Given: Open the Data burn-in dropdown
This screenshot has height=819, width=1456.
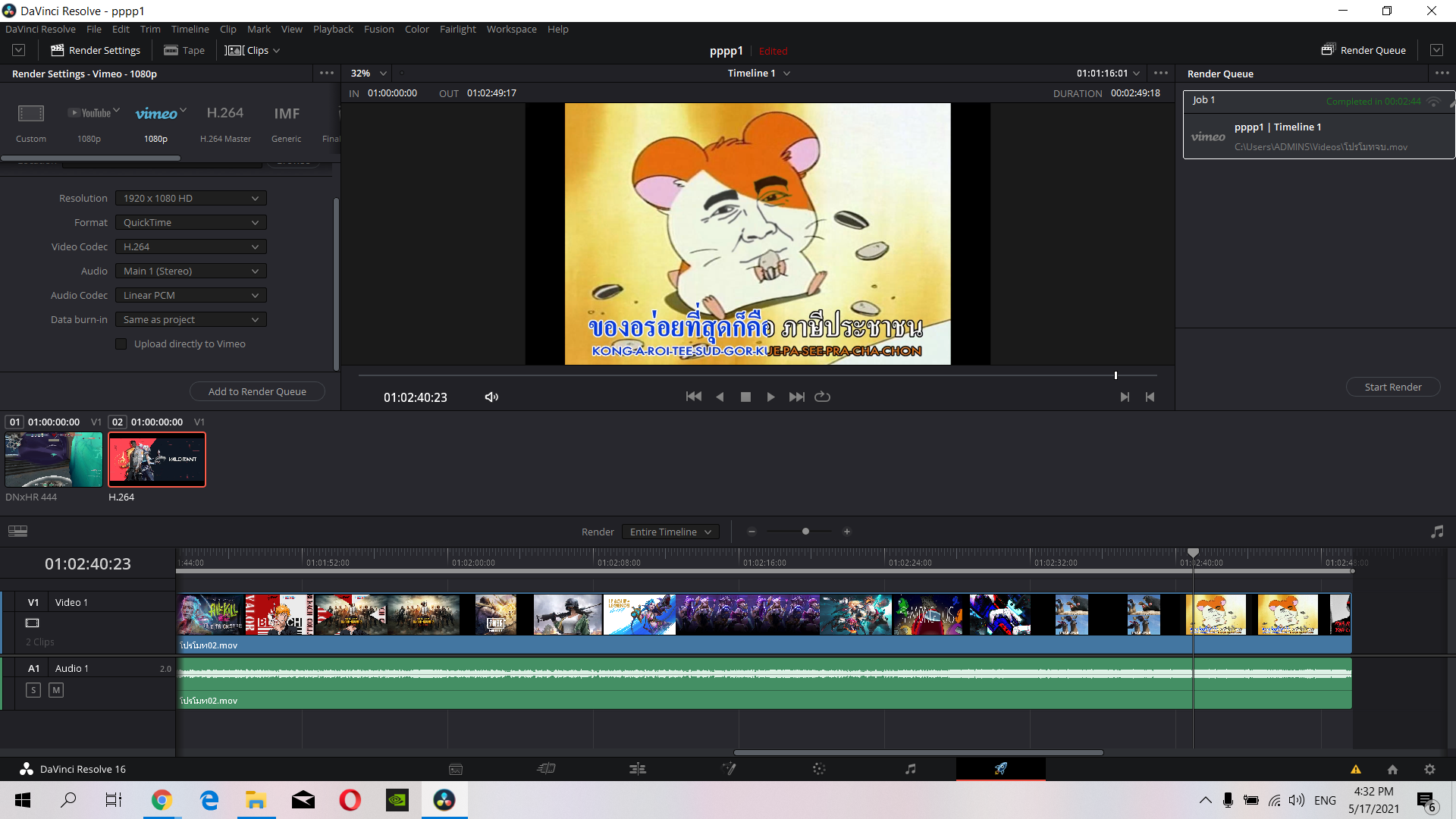Looking at the screenshot, I should click(x=191, y=320).
